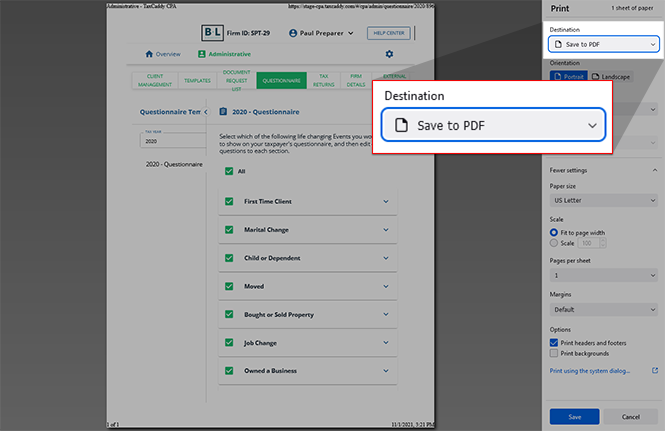The image size is (665, 431).
Task: Select Landscape orientation
Action: (x=611, y=76)
